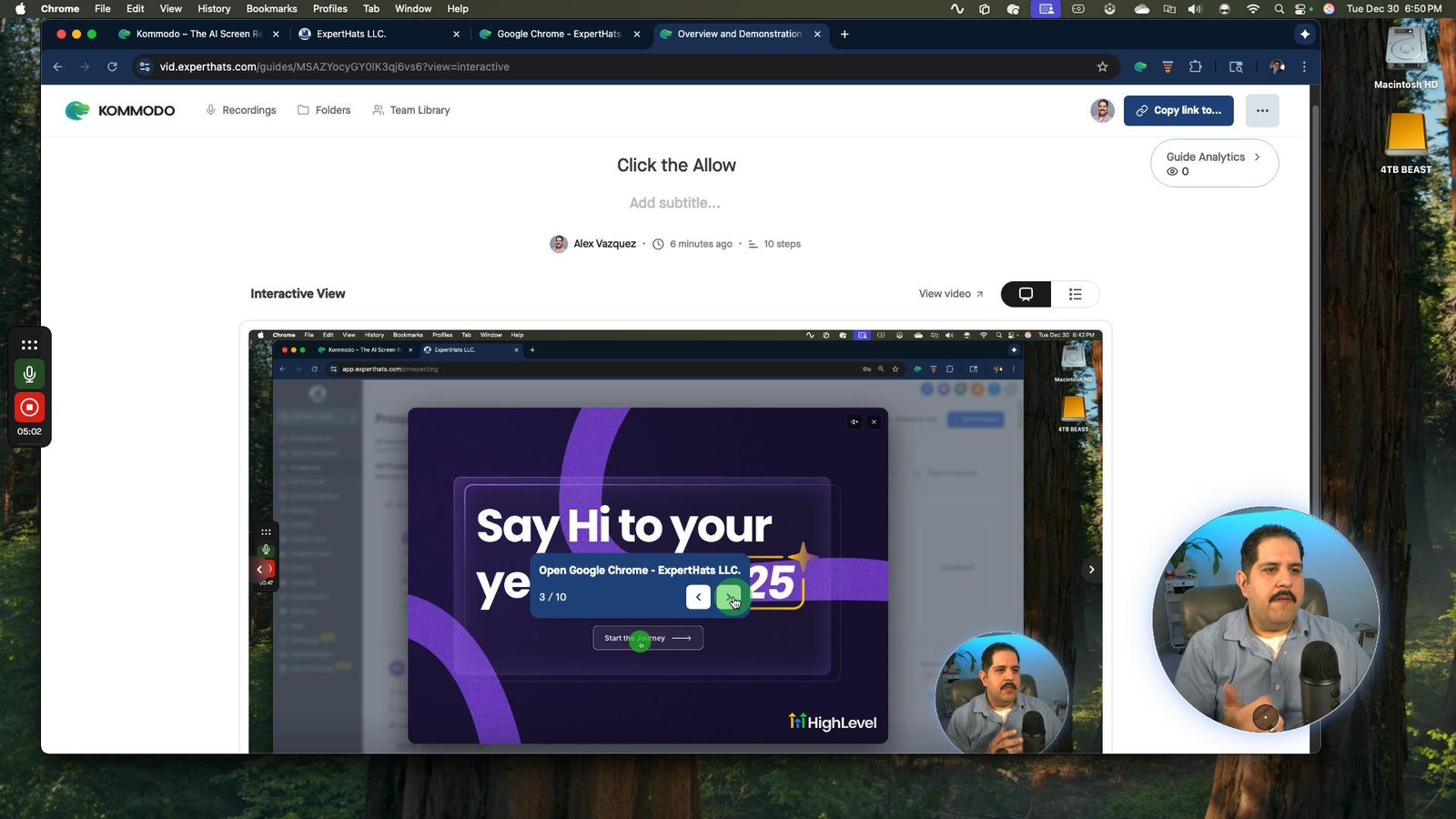Open the three-dots more options button
The height and width of the screenshot is (819, 1456).
(x=1262, y=110)
